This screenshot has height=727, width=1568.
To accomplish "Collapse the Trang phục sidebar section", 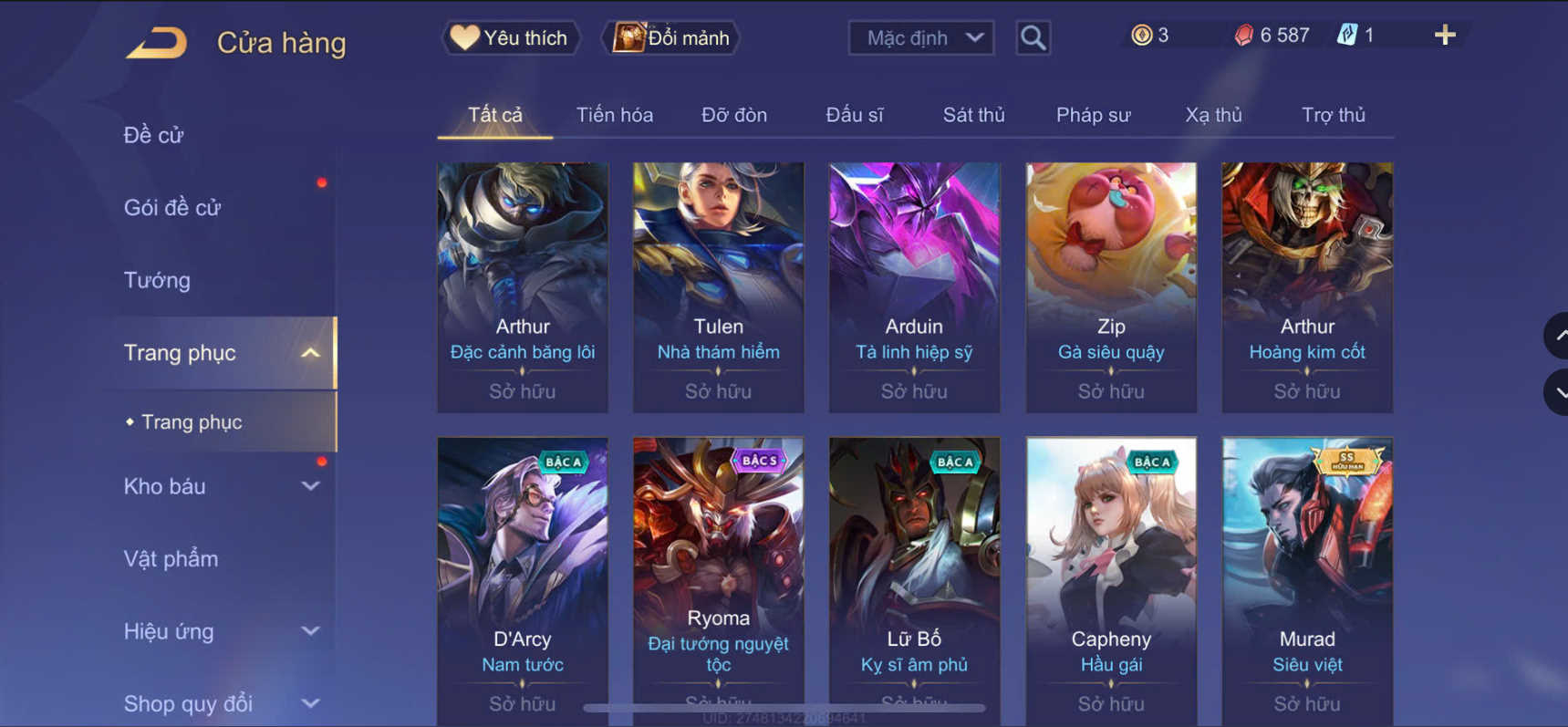I will click(x=311, y=353).
